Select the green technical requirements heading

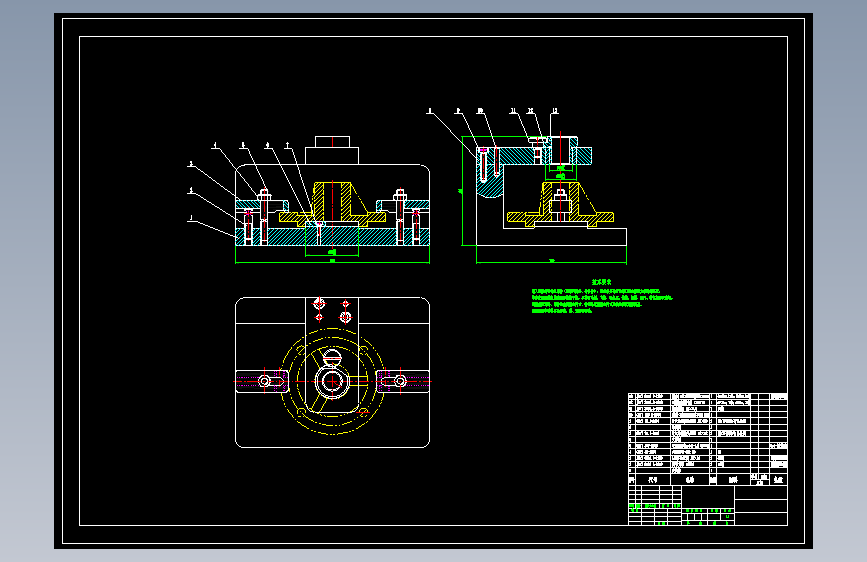point(602,282)
